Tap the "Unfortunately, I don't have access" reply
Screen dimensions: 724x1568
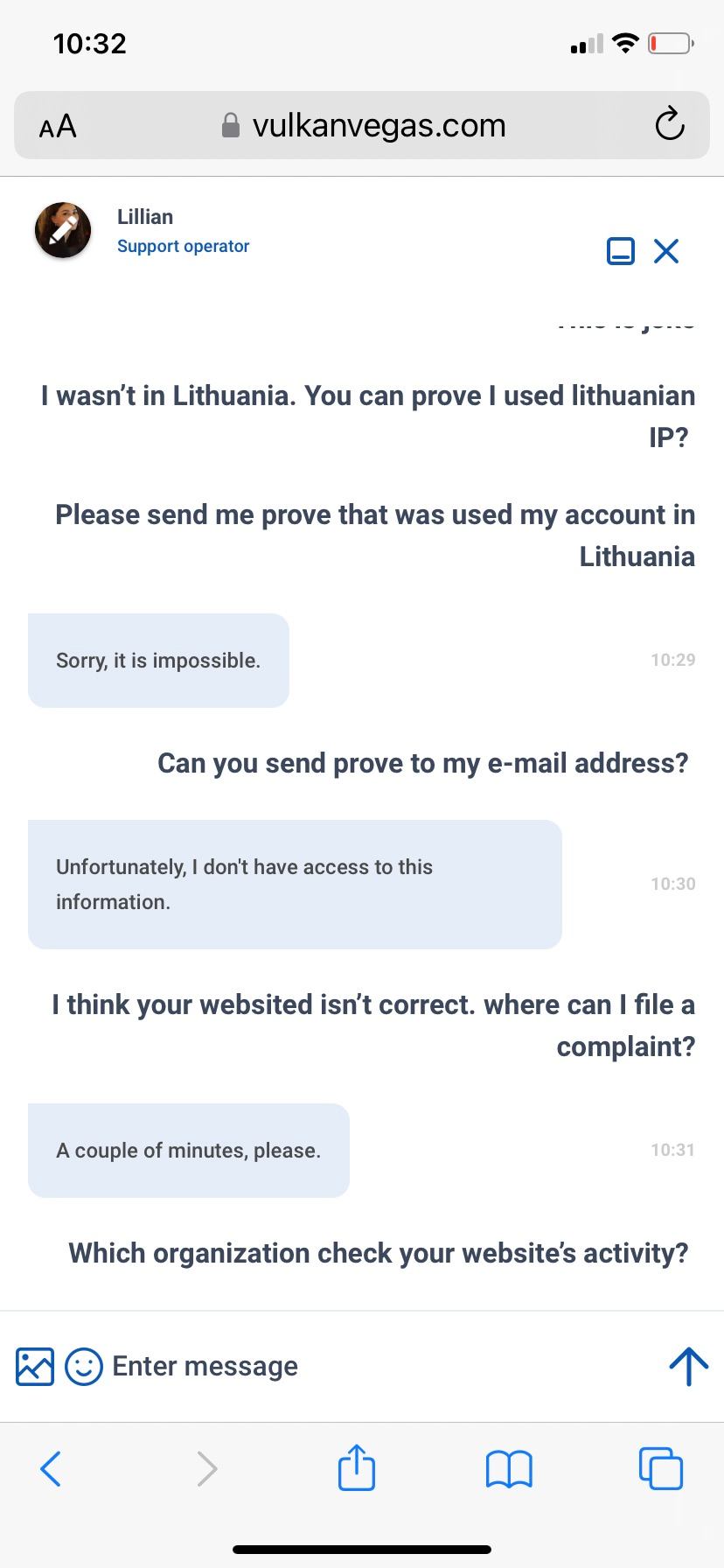click(295, 885)
